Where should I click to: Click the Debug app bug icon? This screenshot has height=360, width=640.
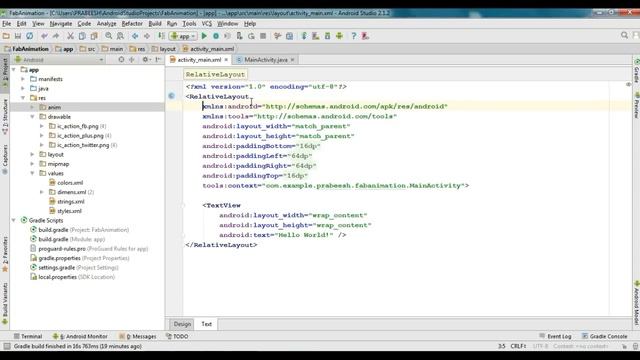216,36
